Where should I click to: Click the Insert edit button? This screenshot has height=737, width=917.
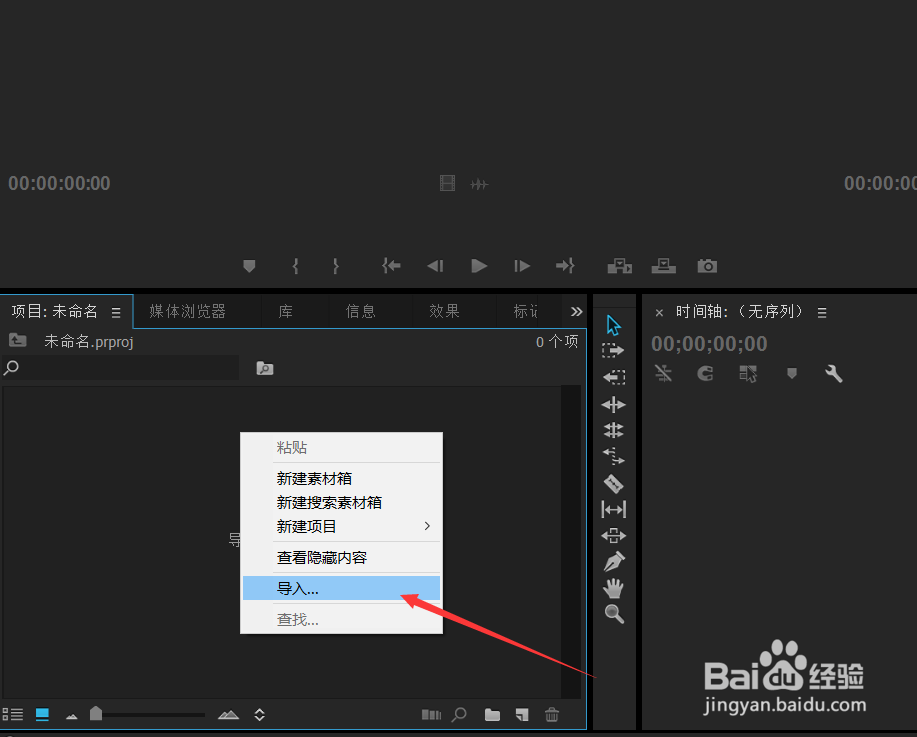pyautogui.click(x=619, y=266)
